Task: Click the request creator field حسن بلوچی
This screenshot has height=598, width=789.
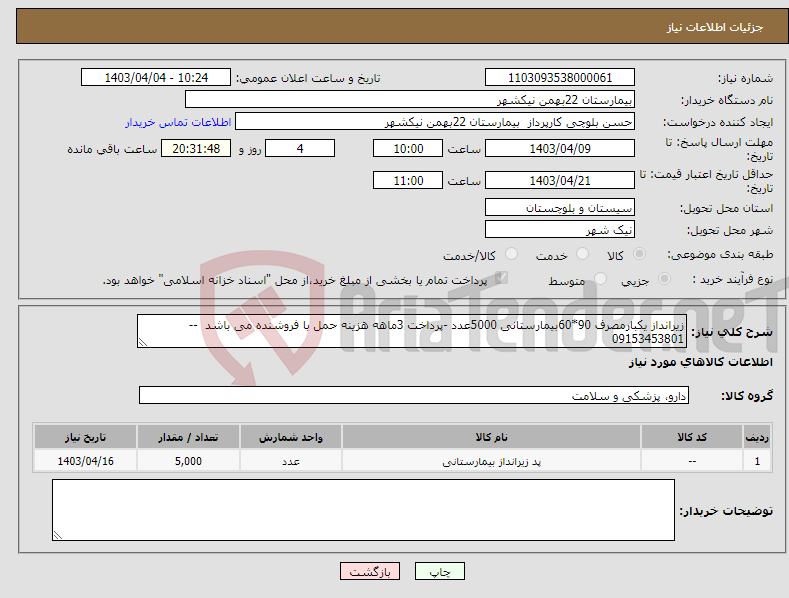Action: click(435, 122)
